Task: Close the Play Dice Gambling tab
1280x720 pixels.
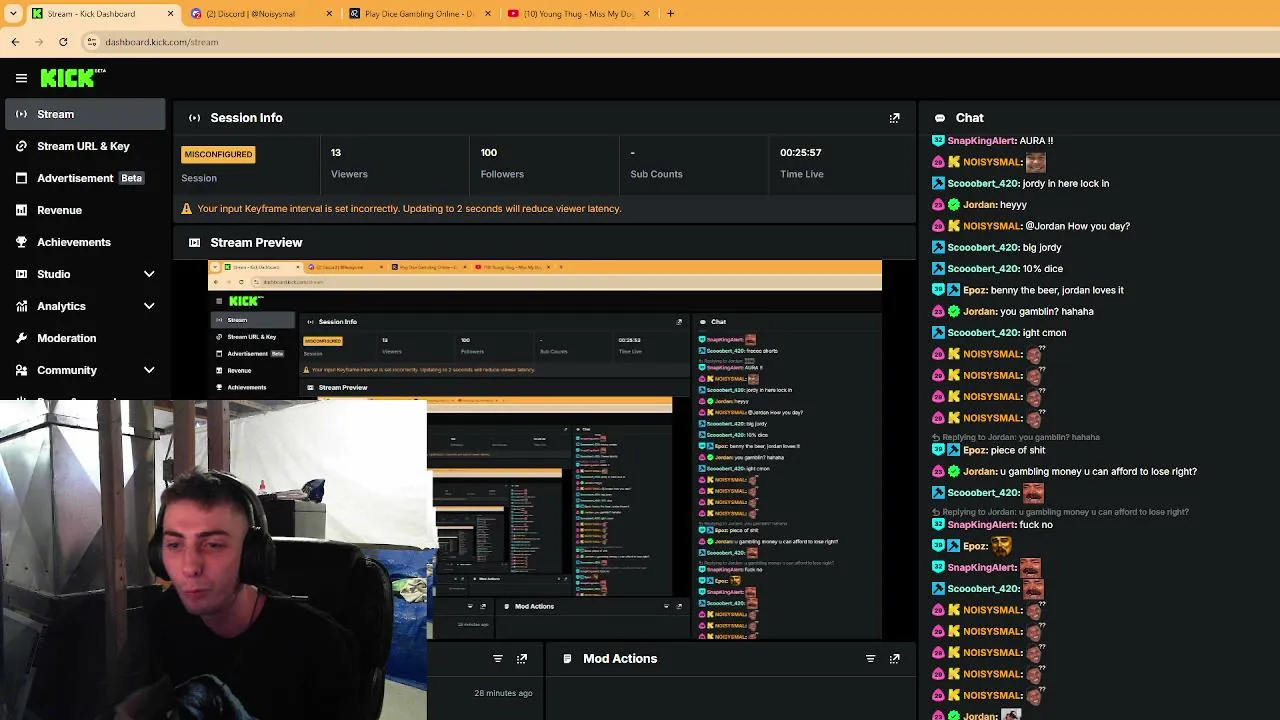Action: [x=488, y=14]
